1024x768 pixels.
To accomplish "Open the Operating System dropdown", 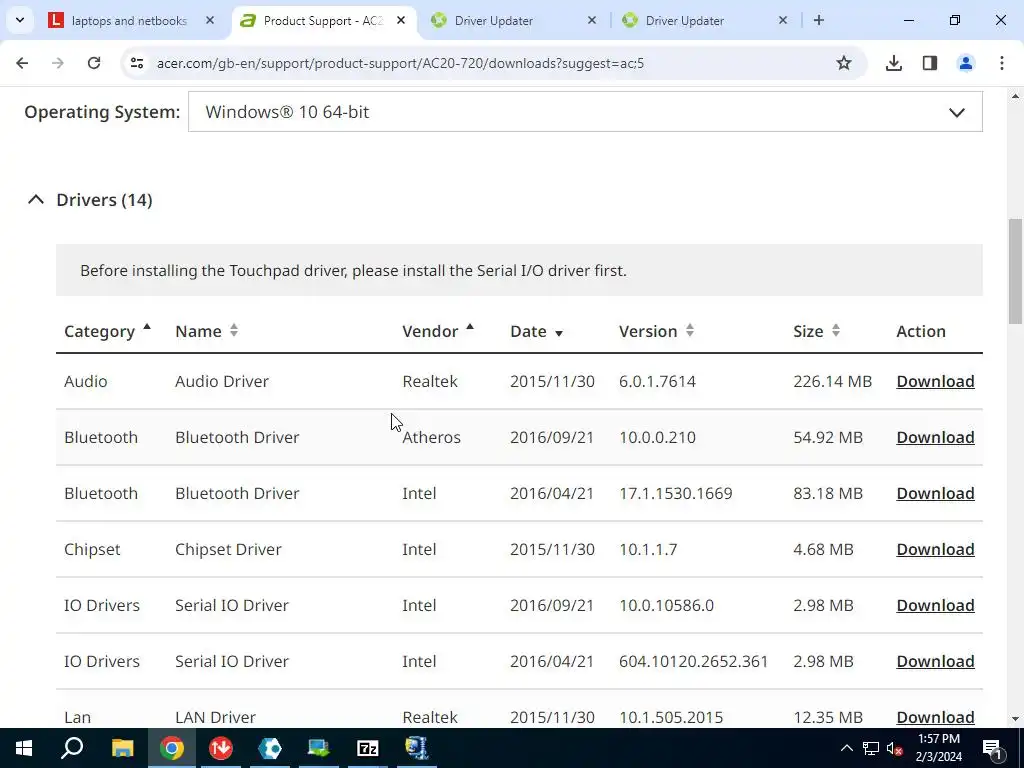I will [585, 112].
